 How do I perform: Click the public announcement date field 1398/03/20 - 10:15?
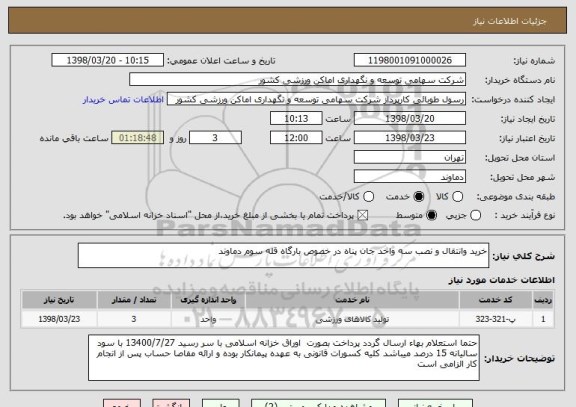pos(108,60)
